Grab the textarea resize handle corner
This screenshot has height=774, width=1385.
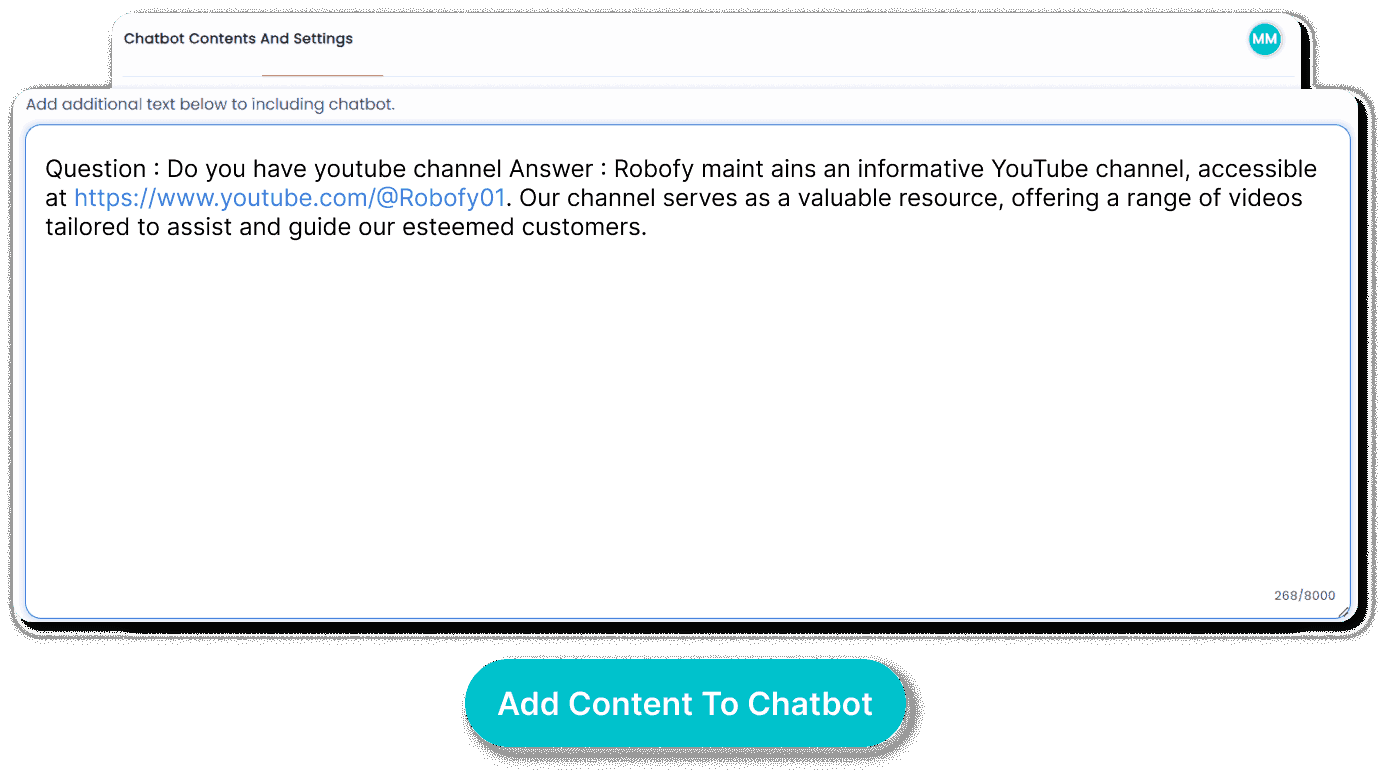(x=1343, y=611)
